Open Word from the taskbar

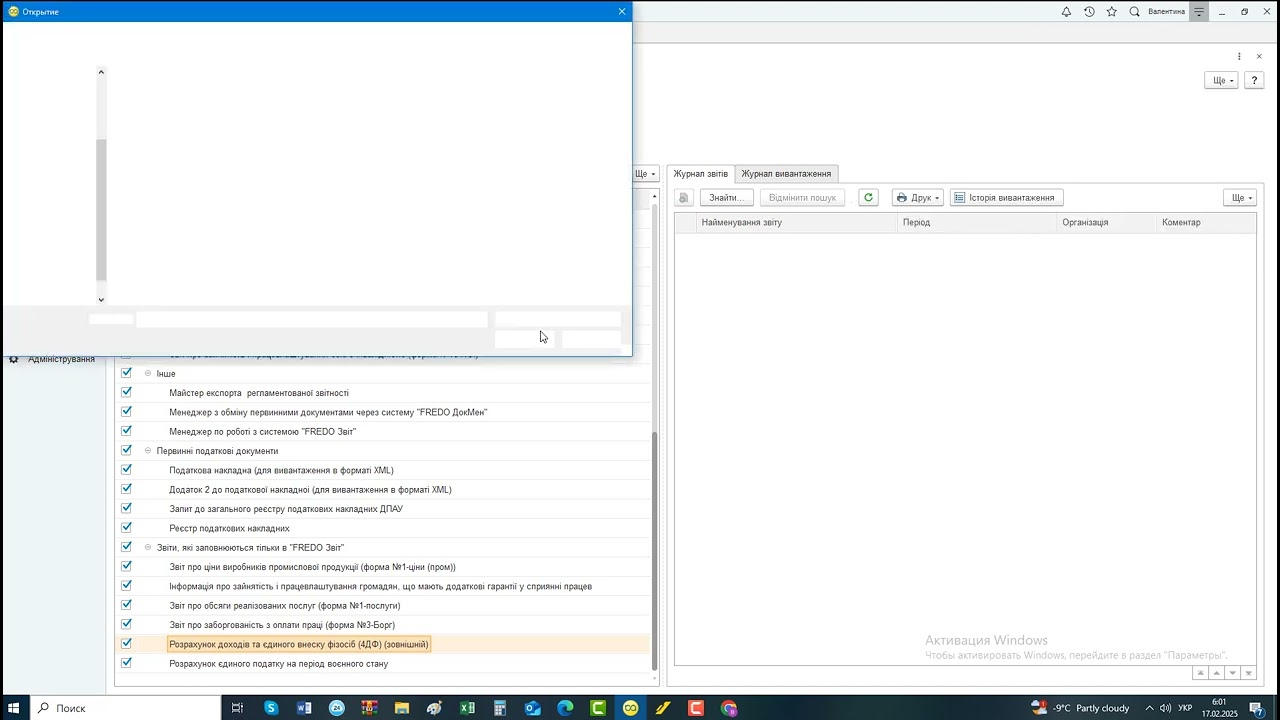tap(304, 708)
